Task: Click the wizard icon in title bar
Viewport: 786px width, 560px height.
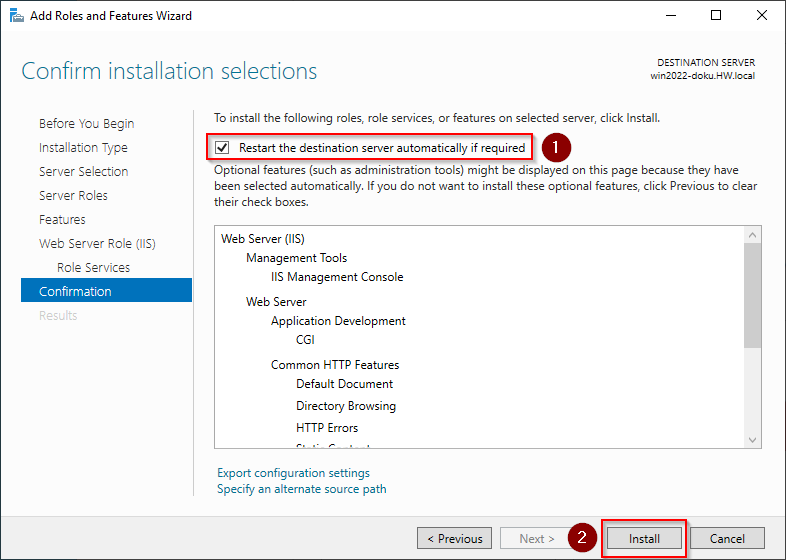Action: pos(16,16)
